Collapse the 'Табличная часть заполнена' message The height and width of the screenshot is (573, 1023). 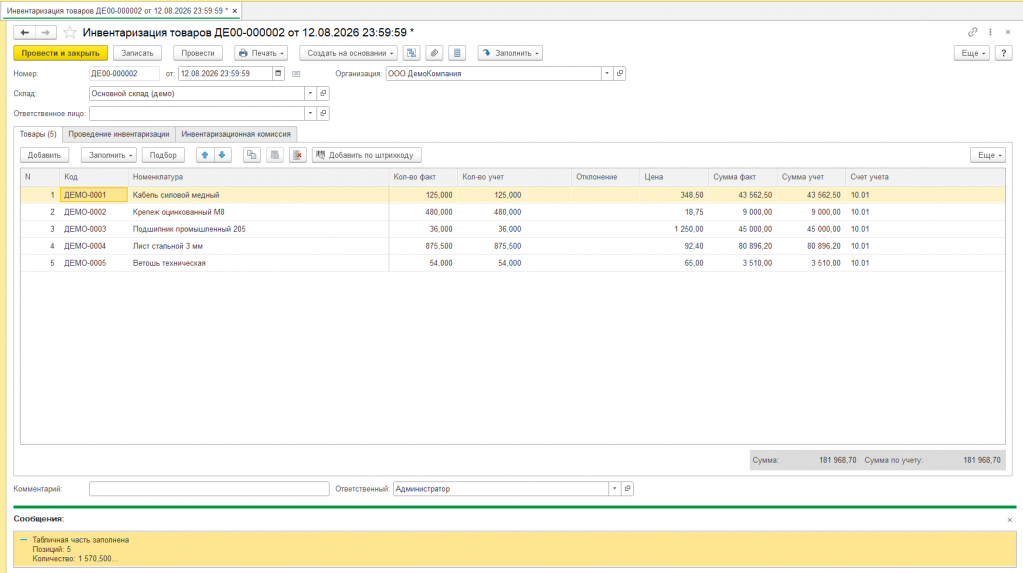(x=23, y=540)
